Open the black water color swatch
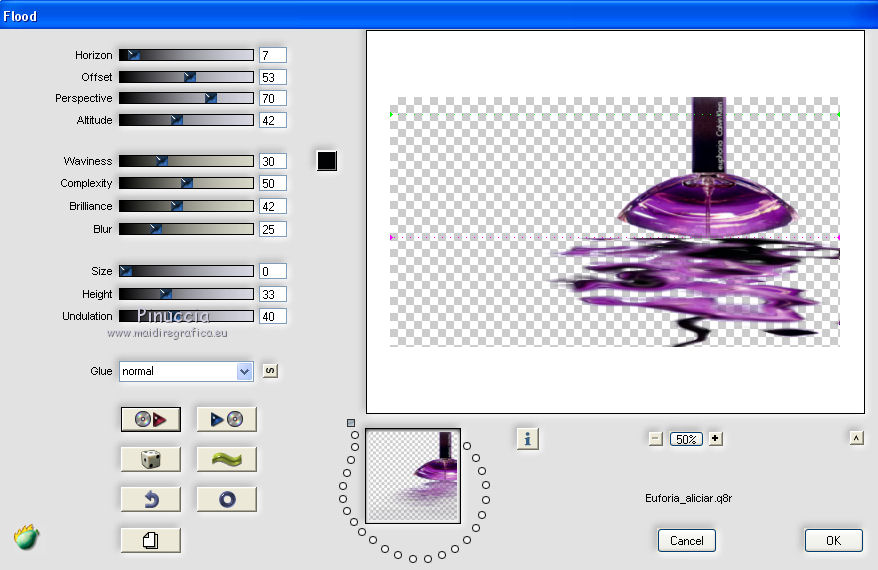This screenshot has height=570, width=878. (326, 161)
